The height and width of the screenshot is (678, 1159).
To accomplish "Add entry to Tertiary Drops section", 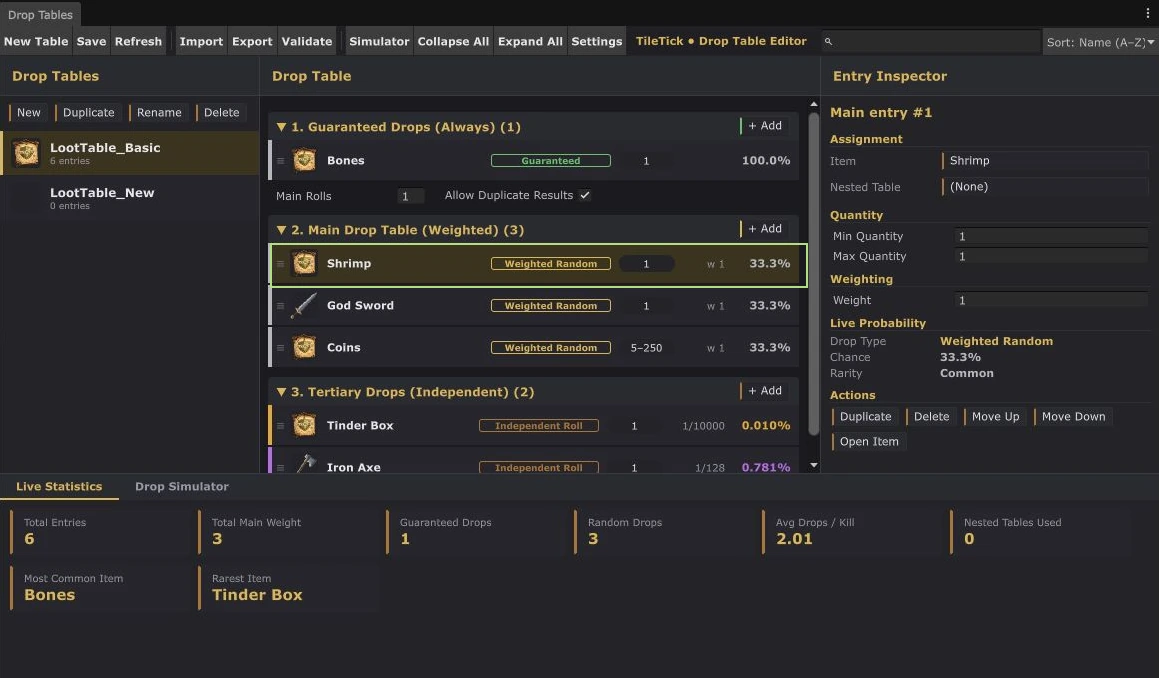I will tap(764, 390).
